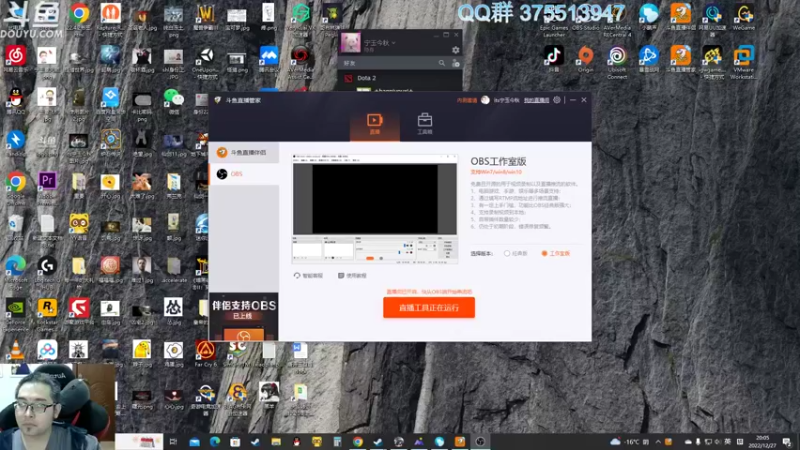Open the 智能教程 tutorial link
Image resolution: width=800 pixels, height=450 pixels.
(309, 276)
